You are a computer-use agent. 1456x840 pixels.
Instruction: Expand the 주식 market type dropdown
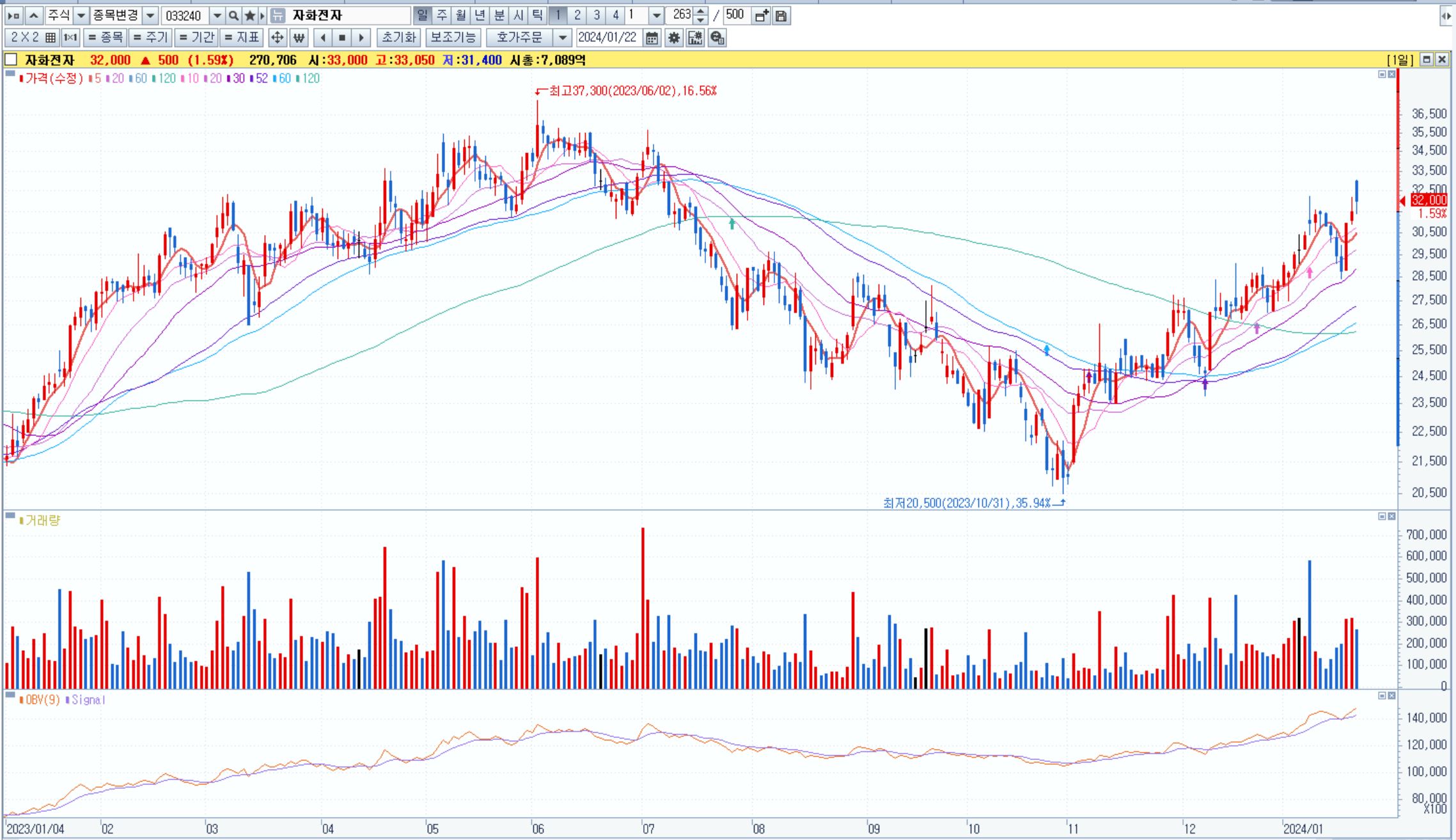click(81, 15)
